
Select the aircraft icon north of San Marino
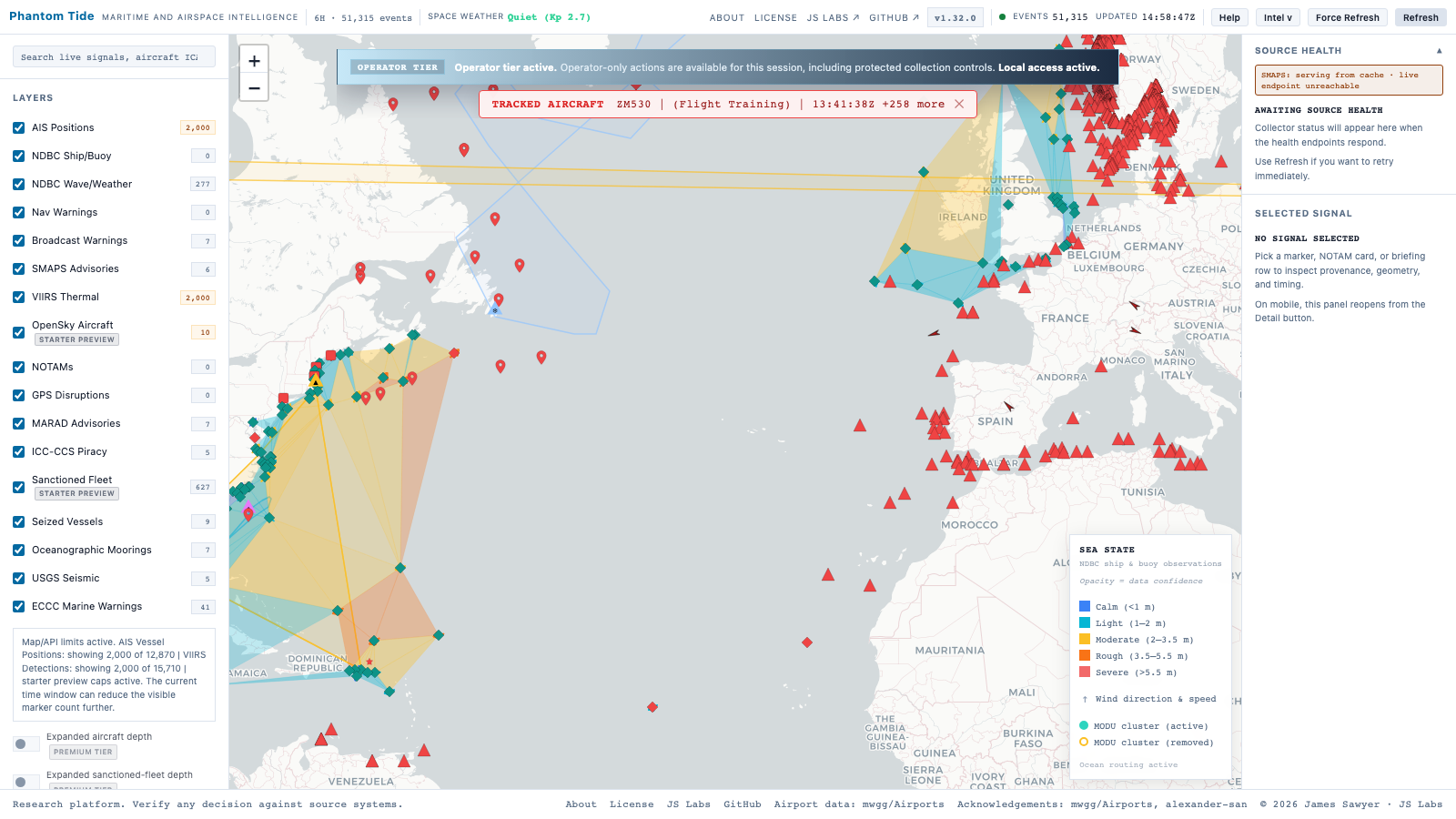pos(1136,330)
